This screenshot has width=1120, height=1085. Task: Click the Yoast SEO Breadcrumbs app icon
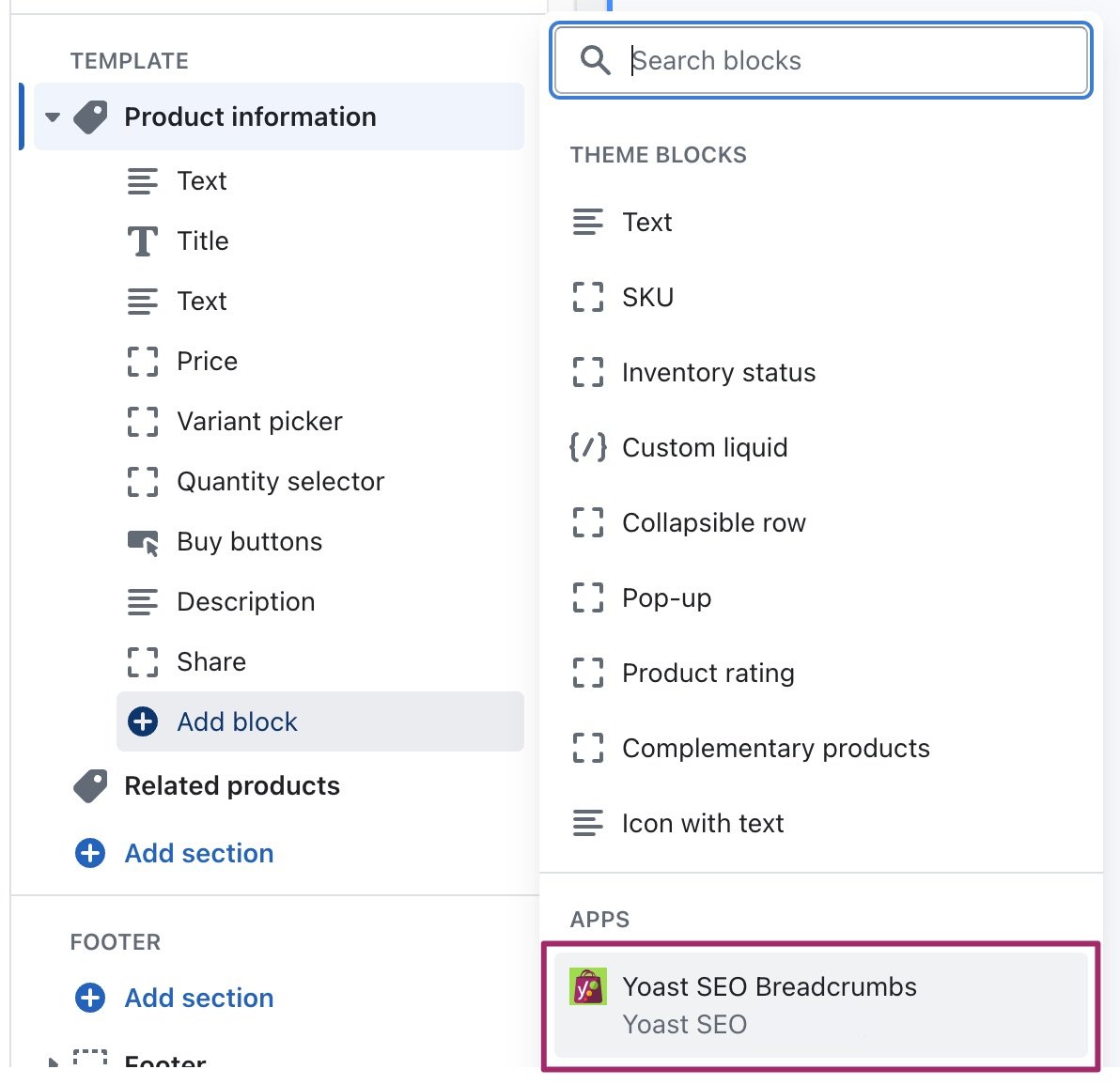tap(588, 987)
